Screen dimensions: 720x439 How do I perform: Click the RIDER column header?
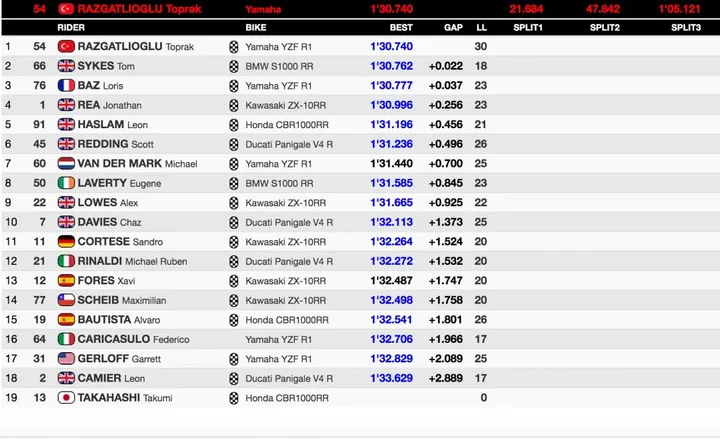tap(71, 28)
